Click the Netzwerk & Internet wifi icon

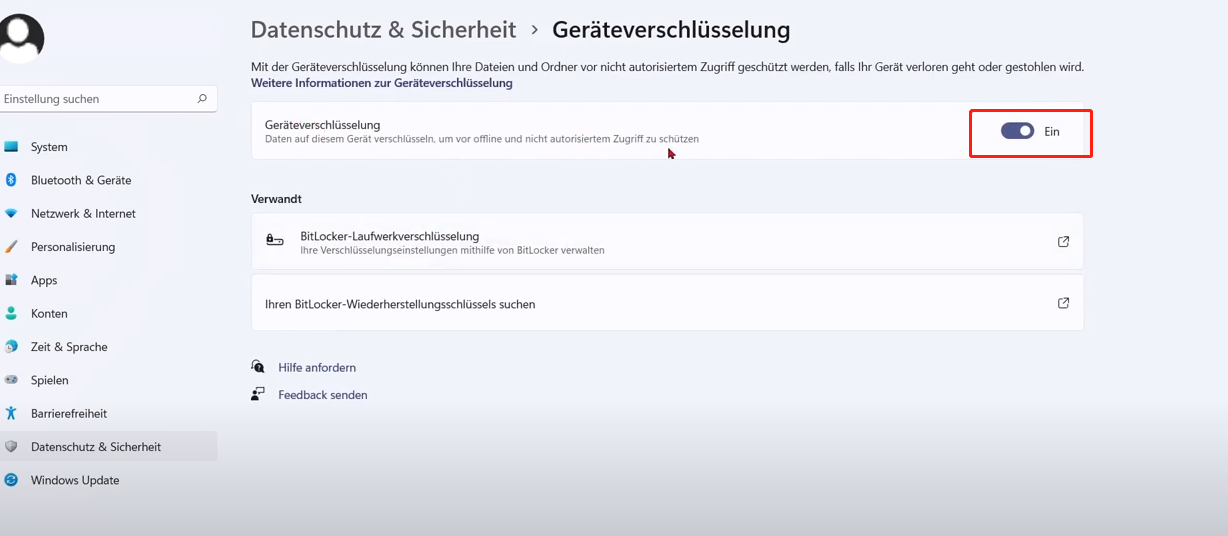(x=11, y=214)
